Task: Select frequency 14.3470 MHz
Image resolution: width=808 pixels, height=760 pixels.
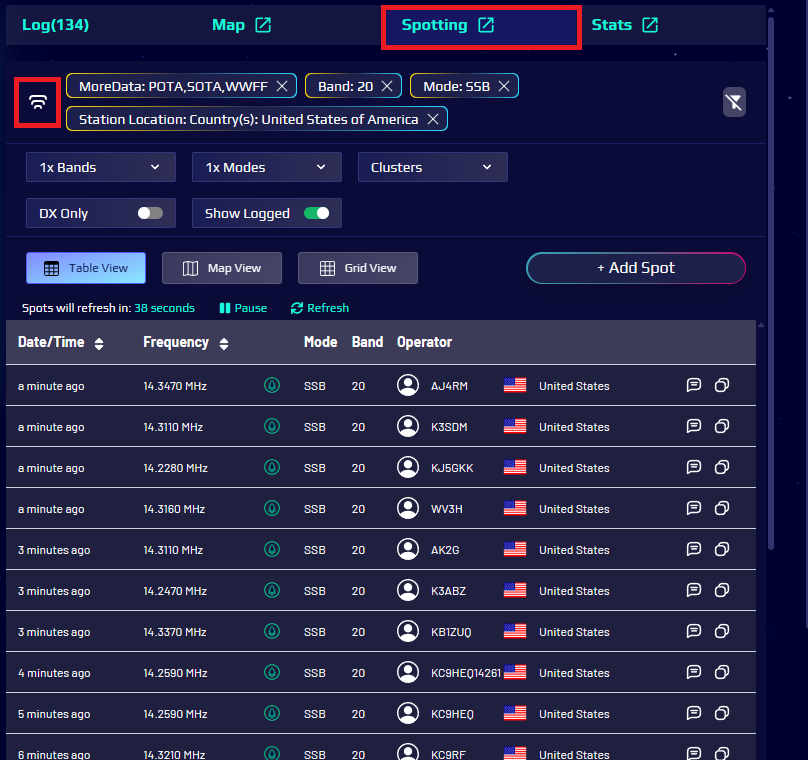Action: click(x=175, y=386)
